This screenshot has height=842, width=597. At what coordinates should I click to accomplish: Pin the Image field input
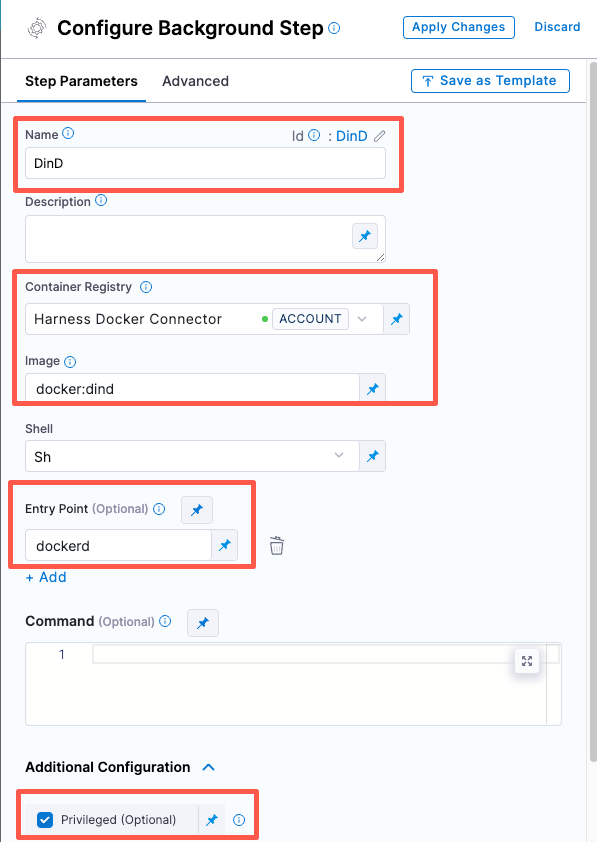pyautogui.click(x=372, y=388)
